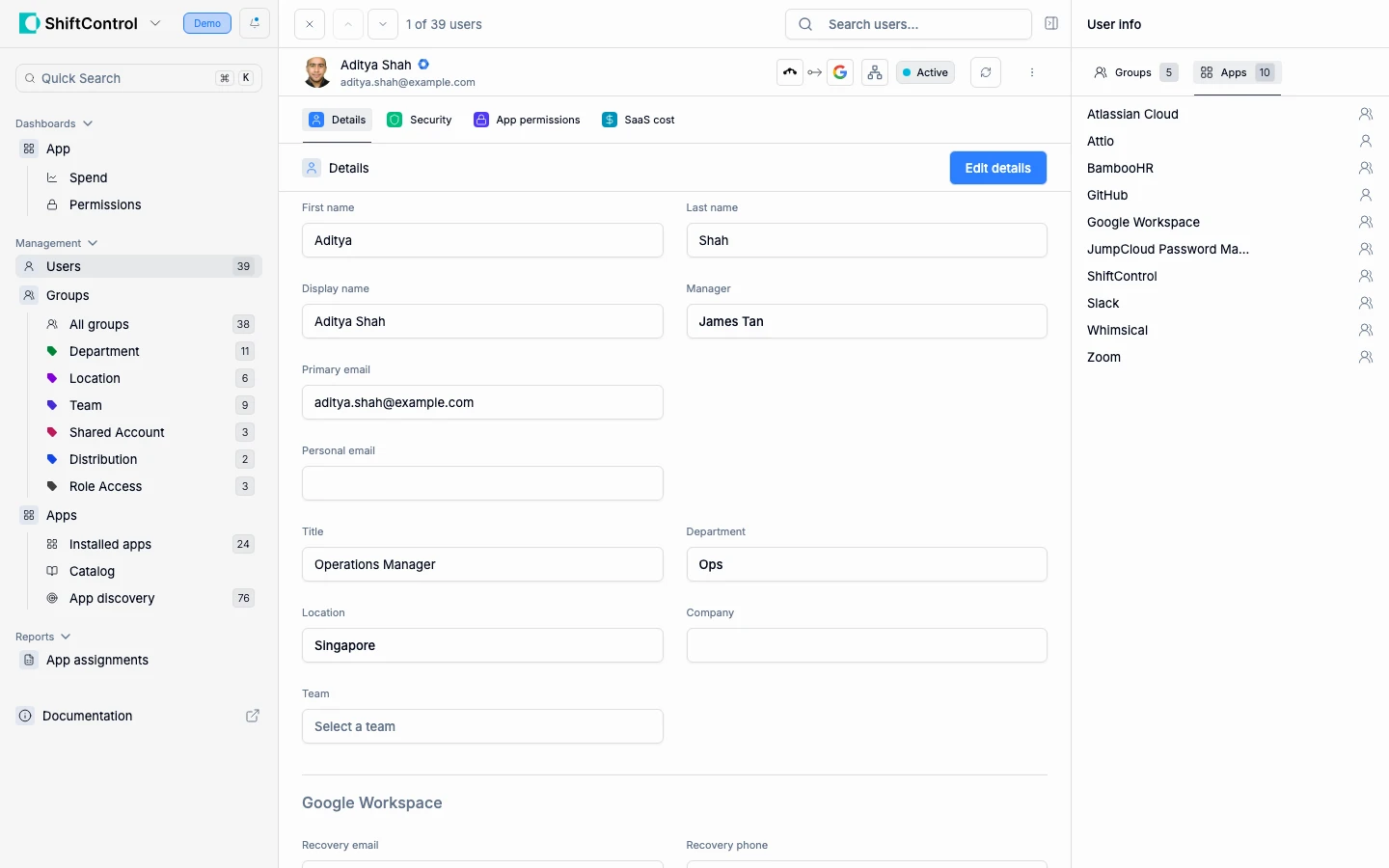The image size is (1389, 868).
Task: Select Apps tab in User info
Action: tap(1238, 72)
